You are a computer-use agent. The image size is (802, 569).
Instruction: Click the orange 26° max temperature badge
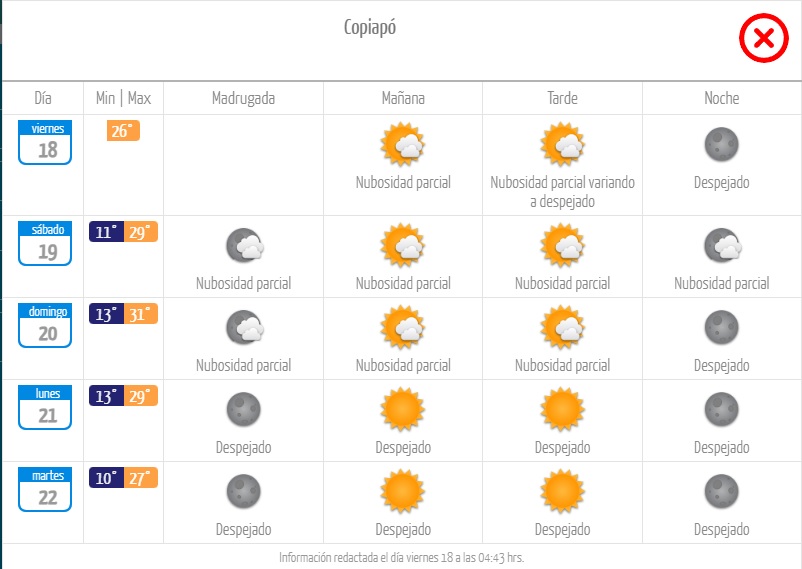123,130
